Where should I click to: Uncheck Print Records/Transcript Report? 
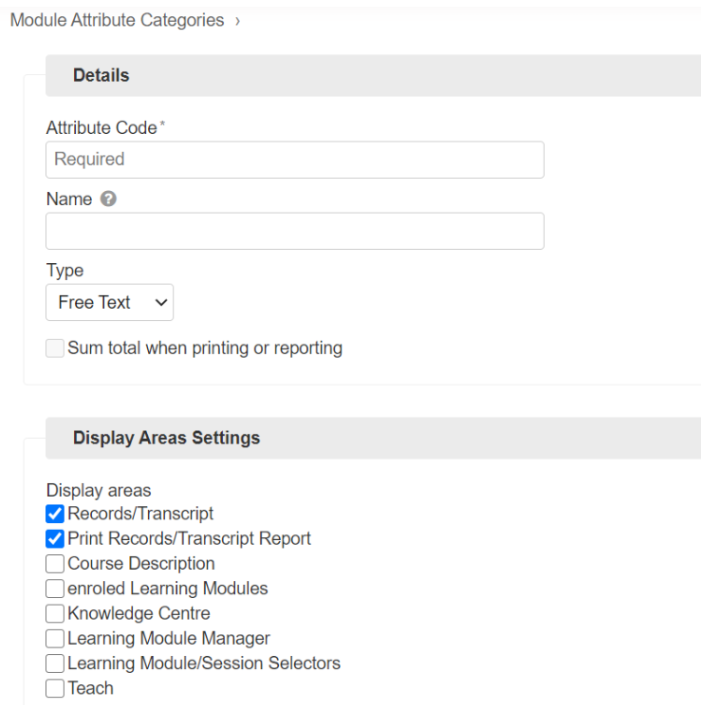click(56, 539)
